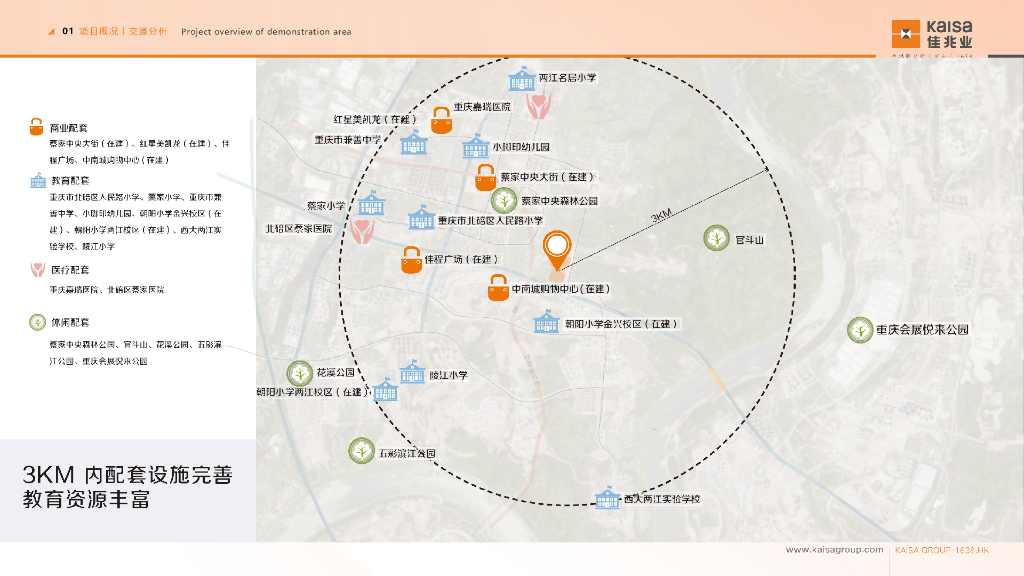Click the school icon beside 两江名居小学

(x=522, y=79)
